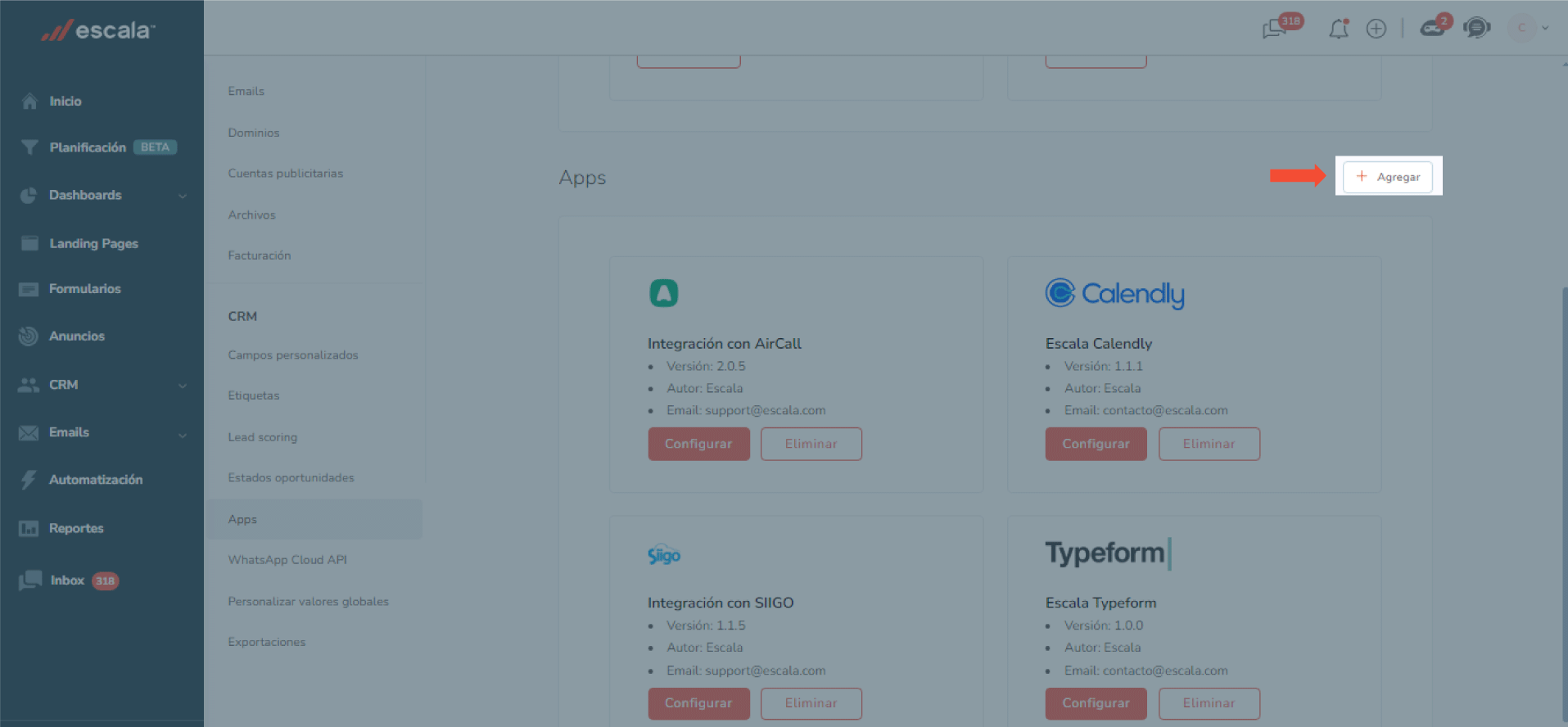Open WhatsApp Cloud API settings

click(287, 560)
